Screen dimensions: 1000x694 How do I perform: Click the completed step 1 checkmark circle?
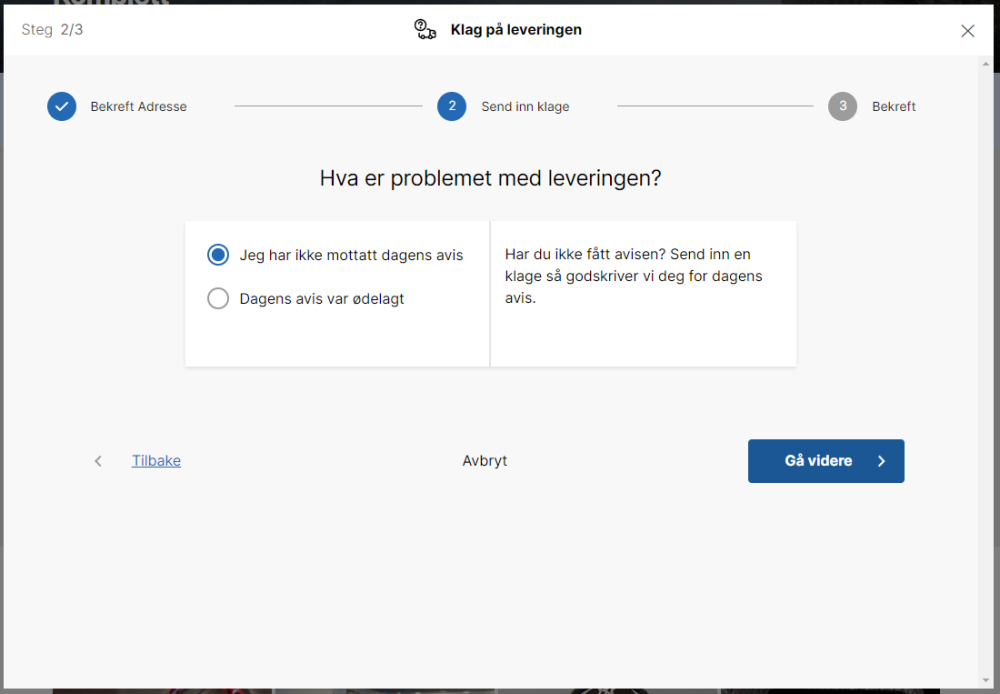(x=62, y=107)
